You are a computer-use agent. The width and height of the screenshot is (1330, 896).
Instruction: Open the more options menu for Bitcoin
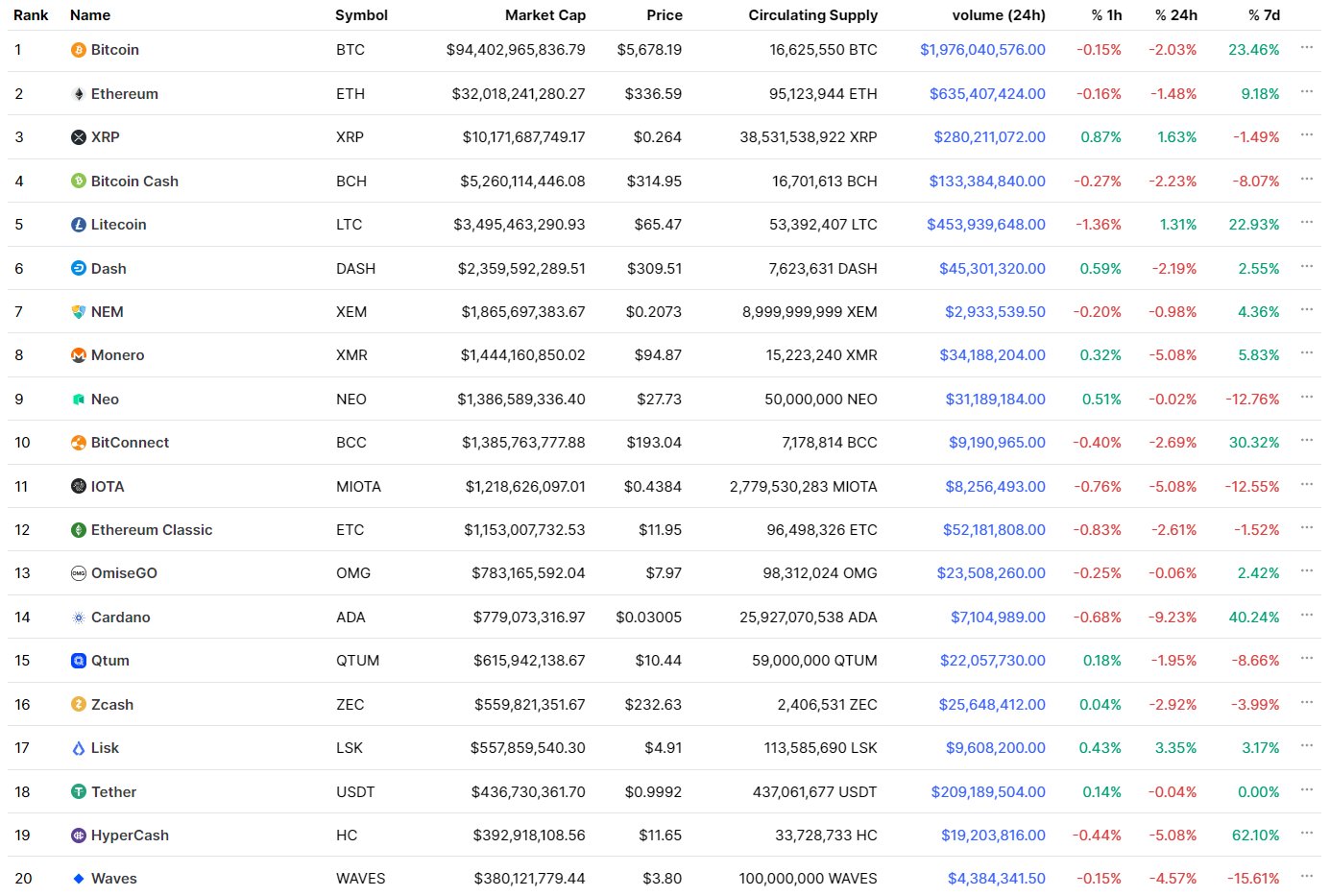pos(1306,47)
